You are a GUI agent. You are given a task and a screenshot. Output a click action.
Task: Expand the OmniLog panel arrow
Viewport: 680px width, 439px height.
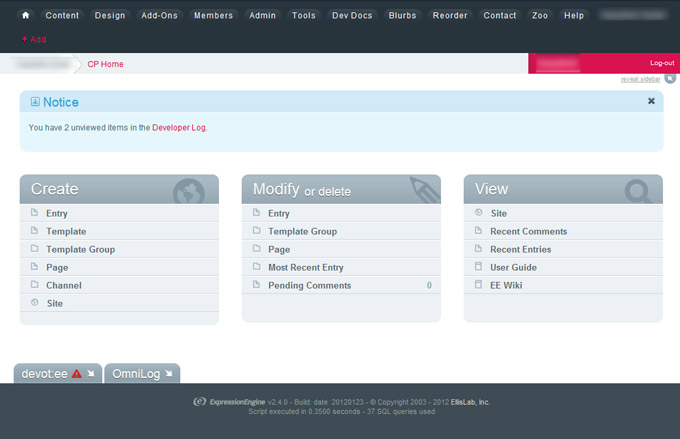169,373
